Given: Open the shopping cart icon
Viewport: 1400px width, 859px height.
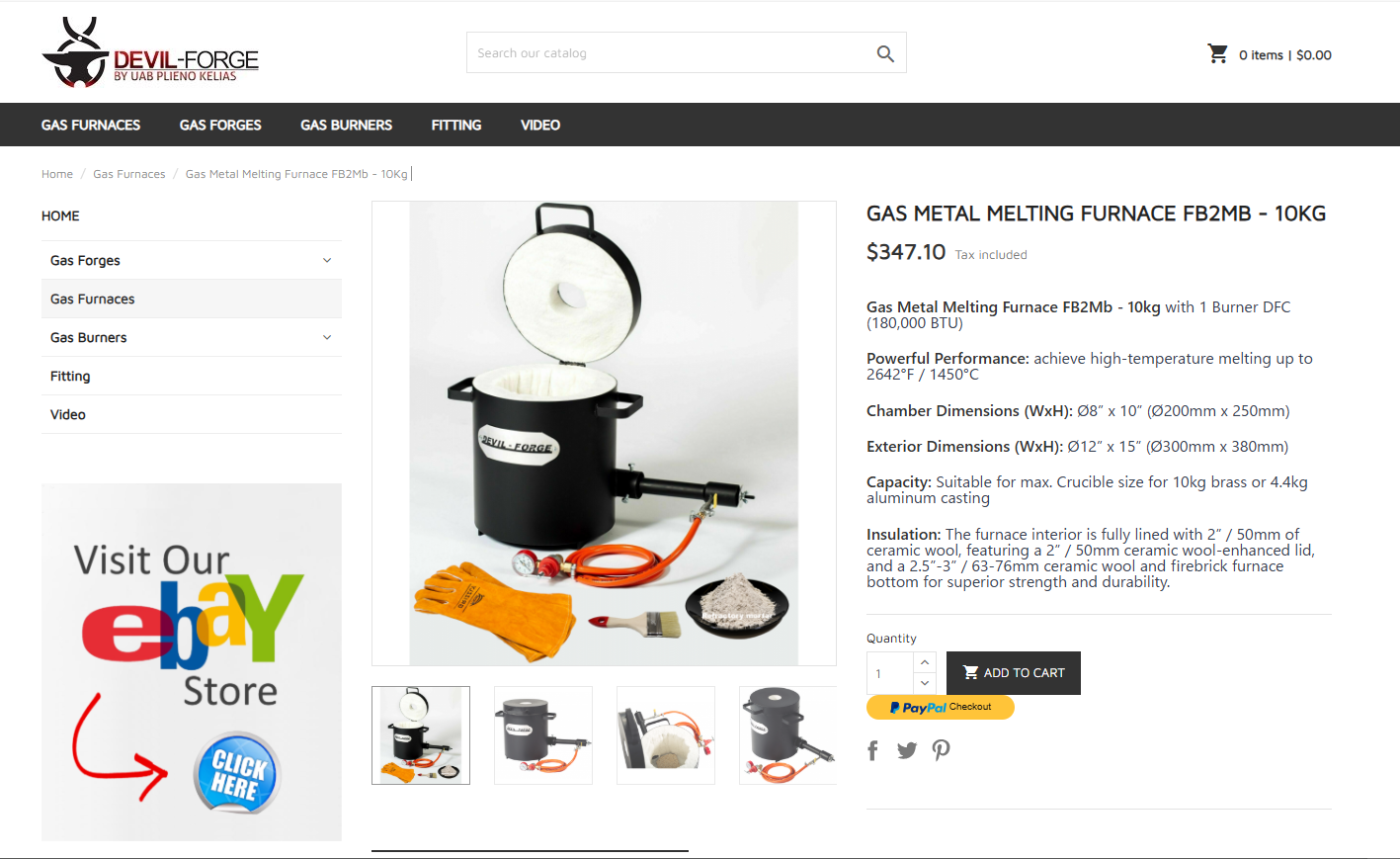Looking at the screenshot, I should click(1217, 53).
